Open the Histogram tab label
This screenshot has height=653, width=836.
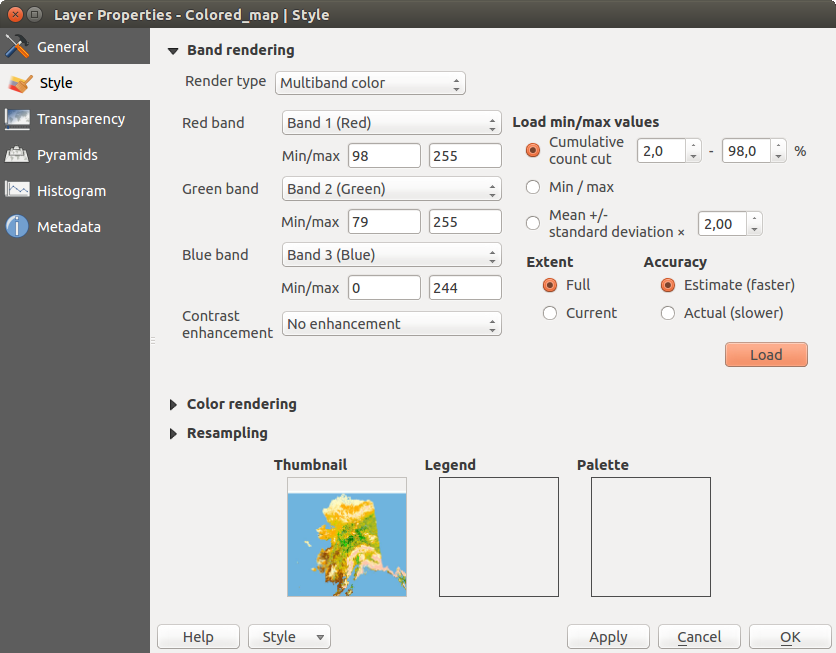71,191
